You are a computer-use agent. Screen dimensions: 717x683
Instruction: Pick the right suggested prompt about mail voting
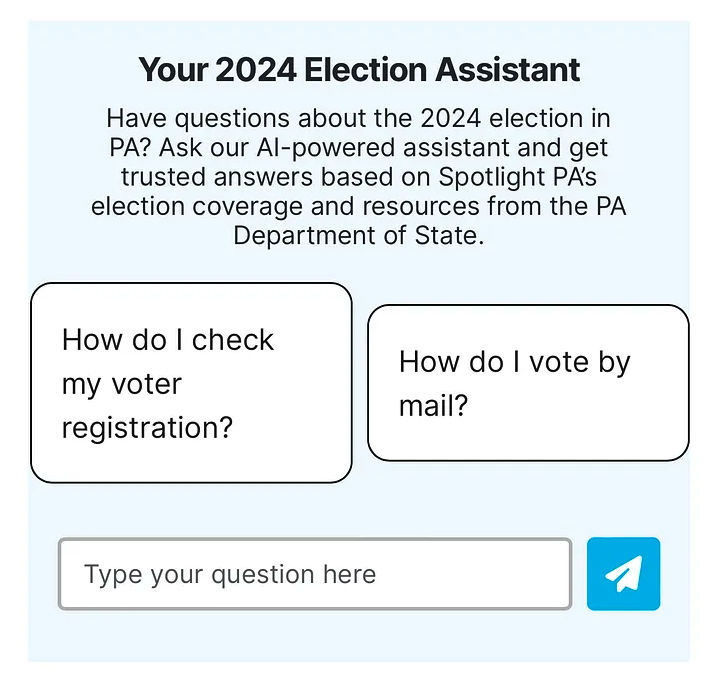[x=528, y=383]
